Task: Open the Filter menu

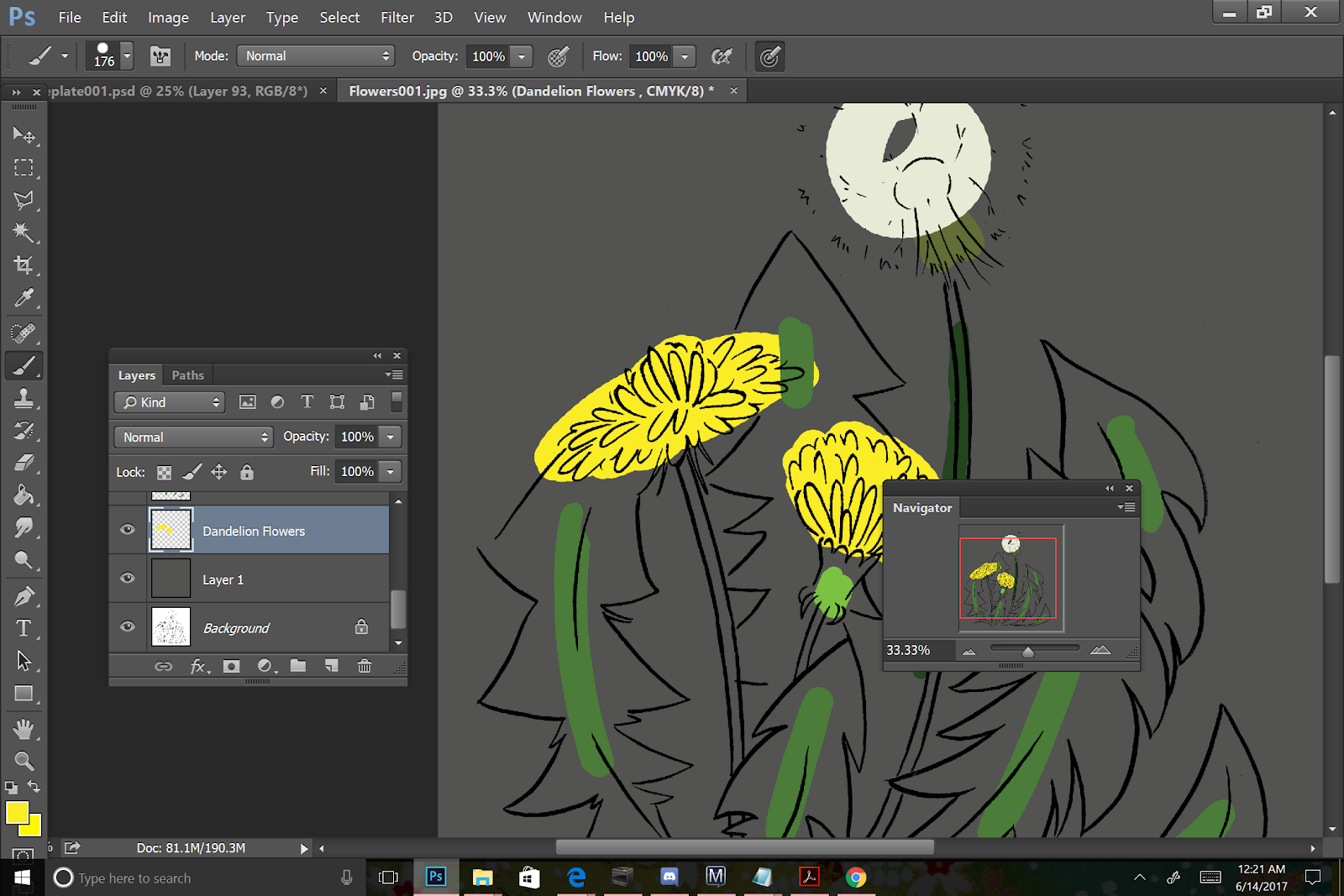Action: click(x=396, y=18)
